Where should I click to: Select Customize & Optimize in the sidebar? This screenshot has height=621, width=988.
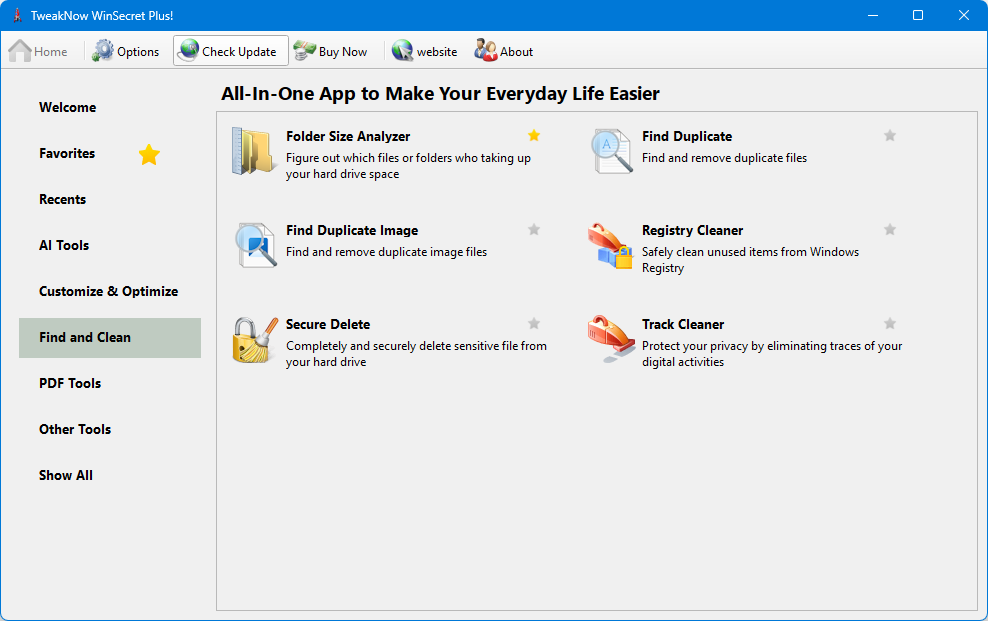click(x=108, y=291)
